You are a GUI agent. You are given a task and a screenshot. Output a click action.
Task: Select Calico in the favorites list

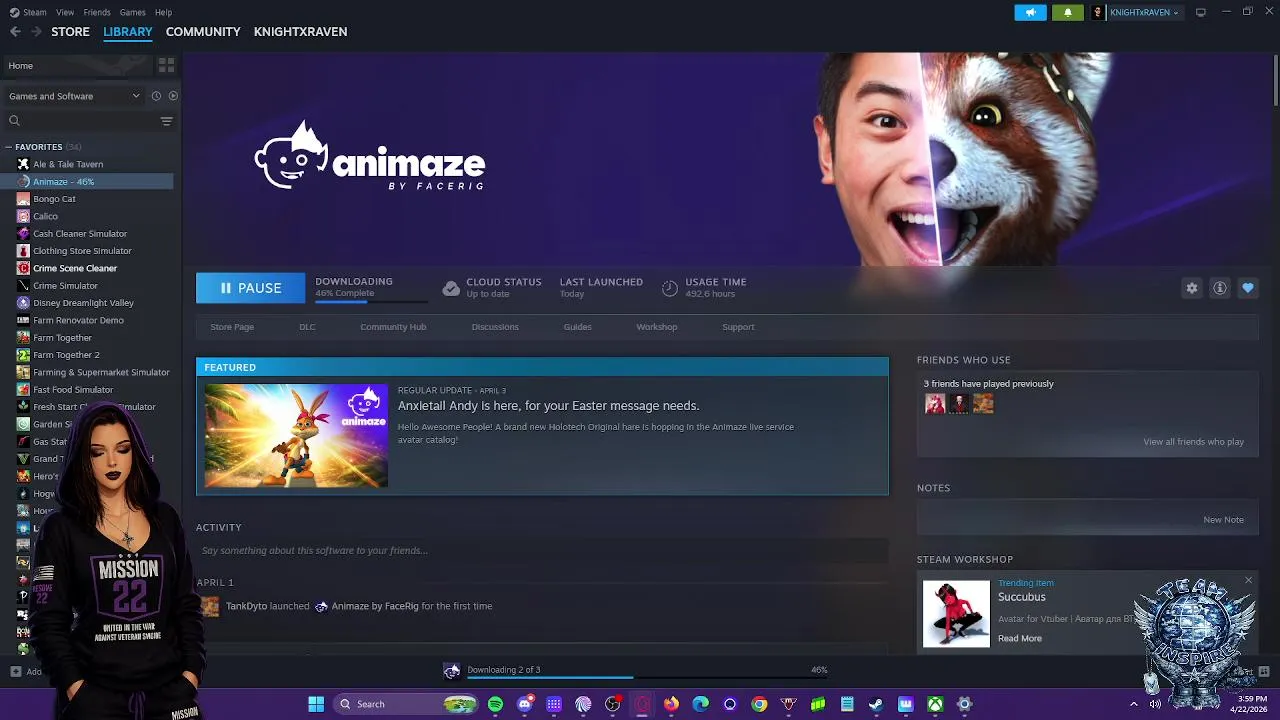coord(45,216)
